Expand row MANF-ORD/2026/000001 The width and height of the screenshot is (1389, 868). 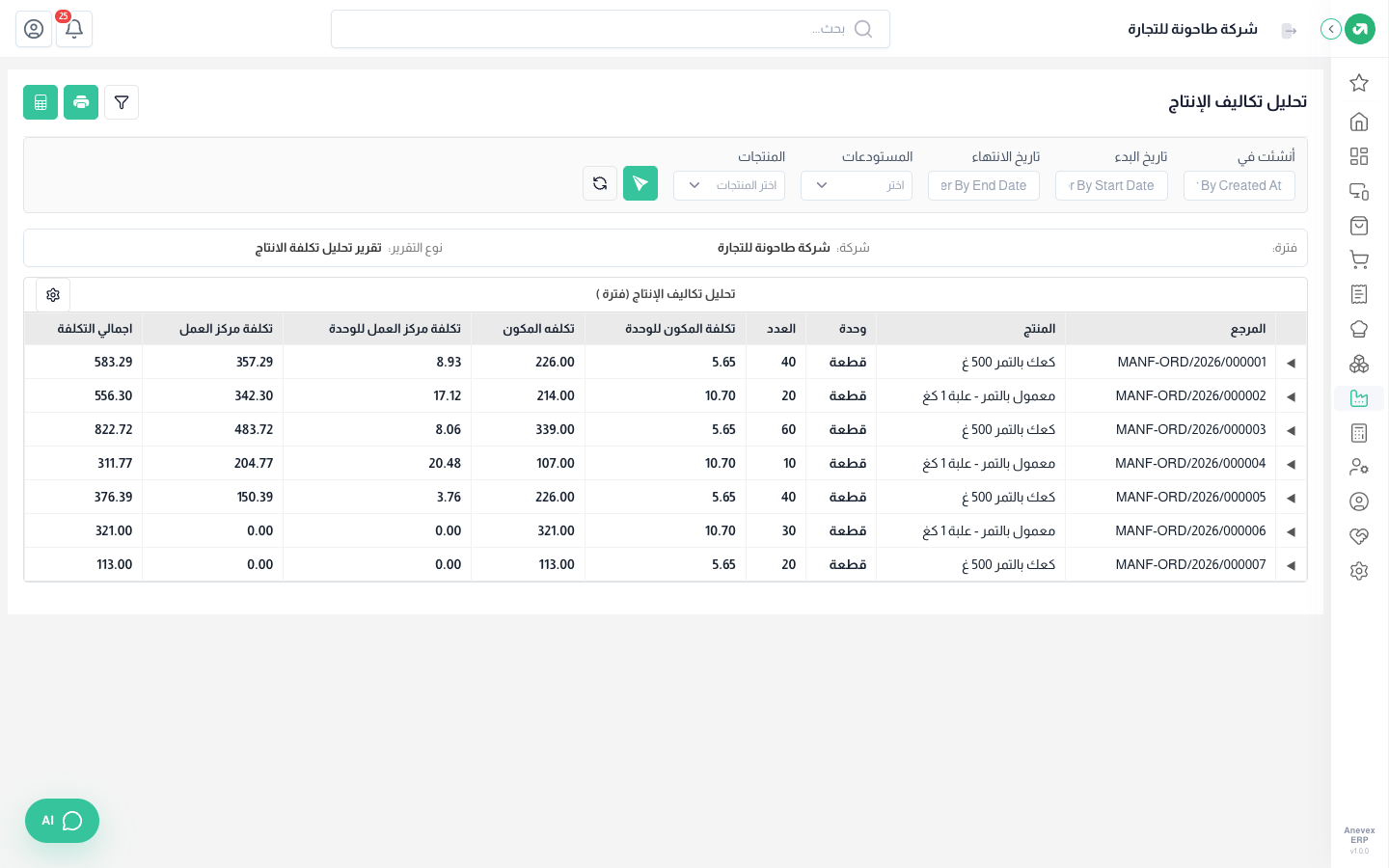1291,363
